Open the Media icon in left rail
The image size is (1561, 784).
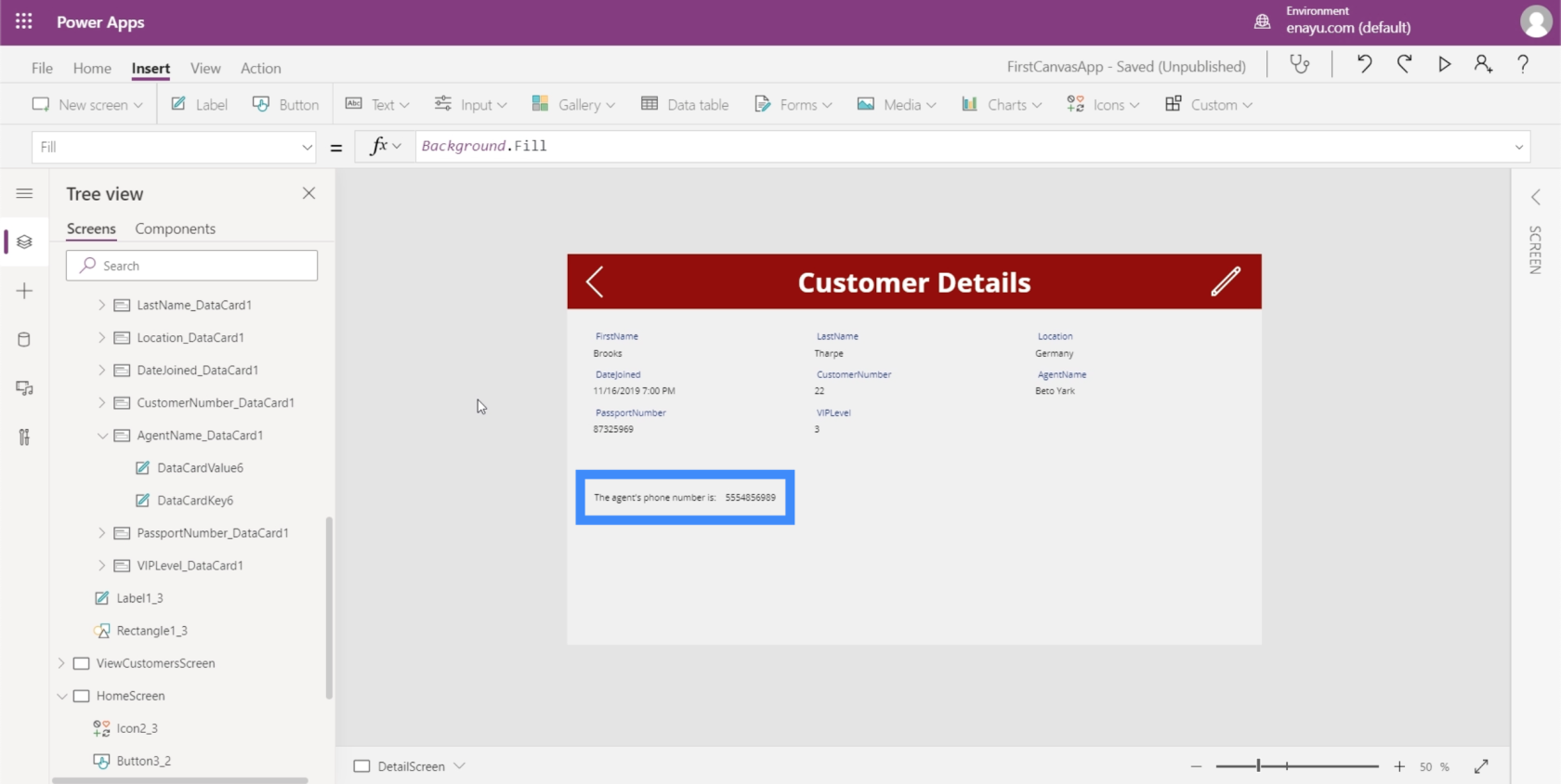tap(24, 388)
